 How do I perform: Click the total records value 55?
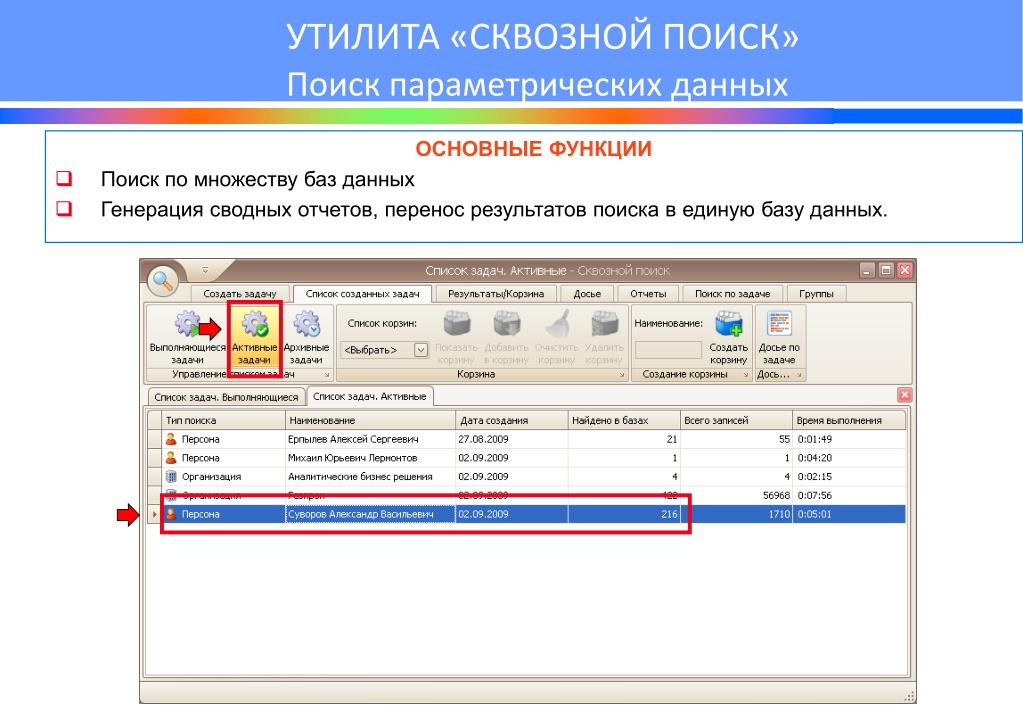tap(784, 439)
